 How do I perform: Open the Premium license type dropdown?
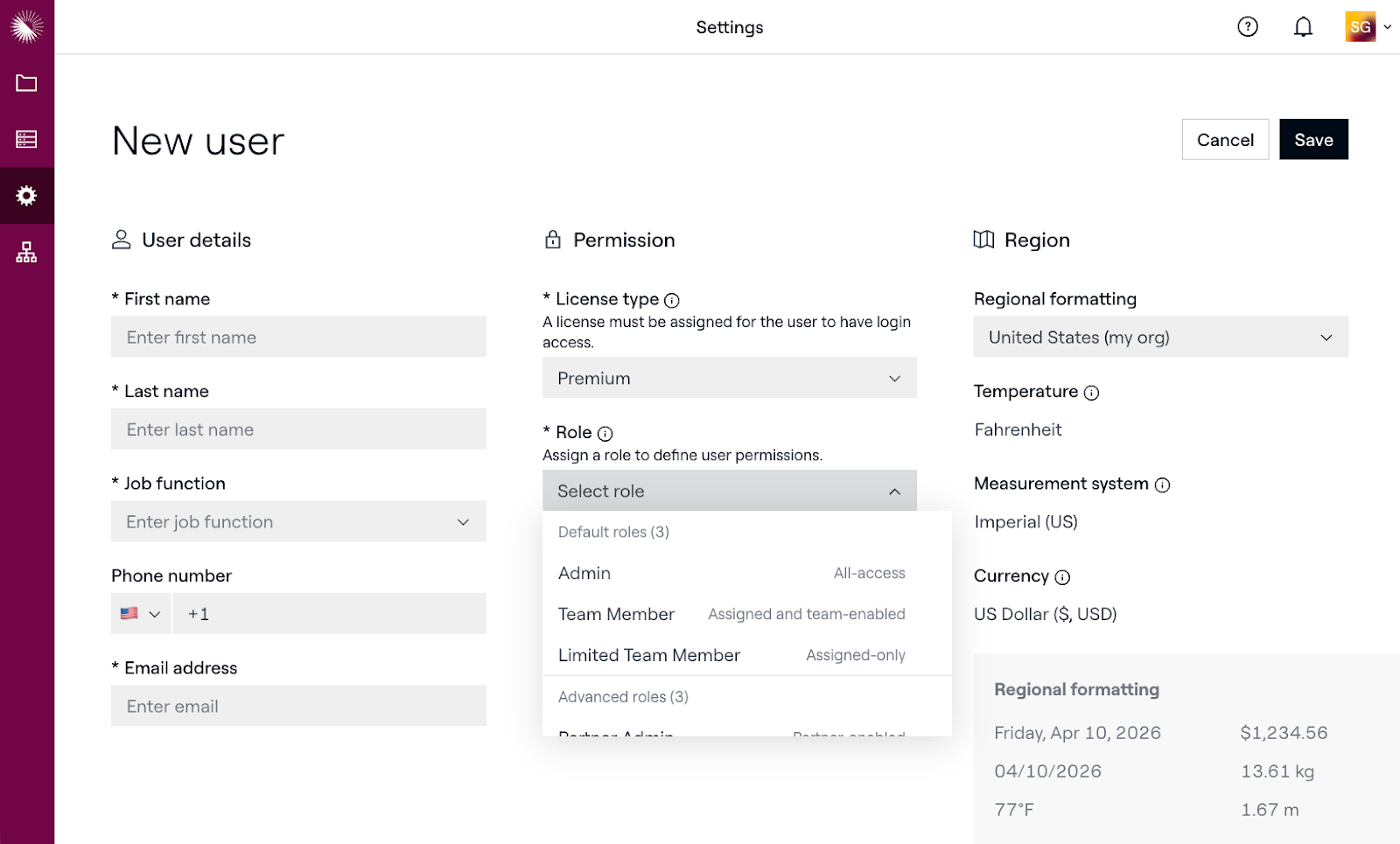pos(729,379)
